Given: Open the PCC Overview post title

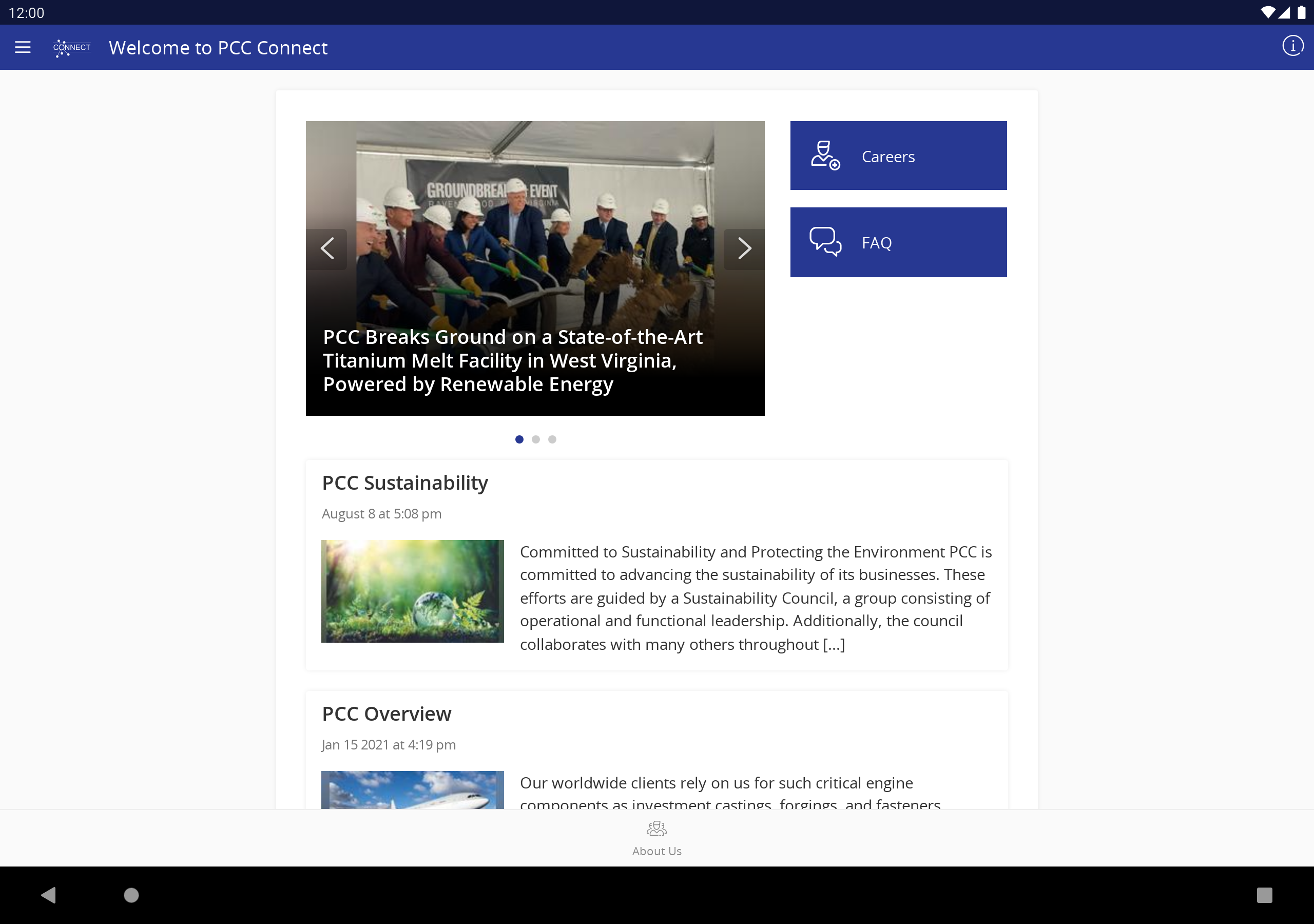Looking at the screenshot, I should click(387, 714).
